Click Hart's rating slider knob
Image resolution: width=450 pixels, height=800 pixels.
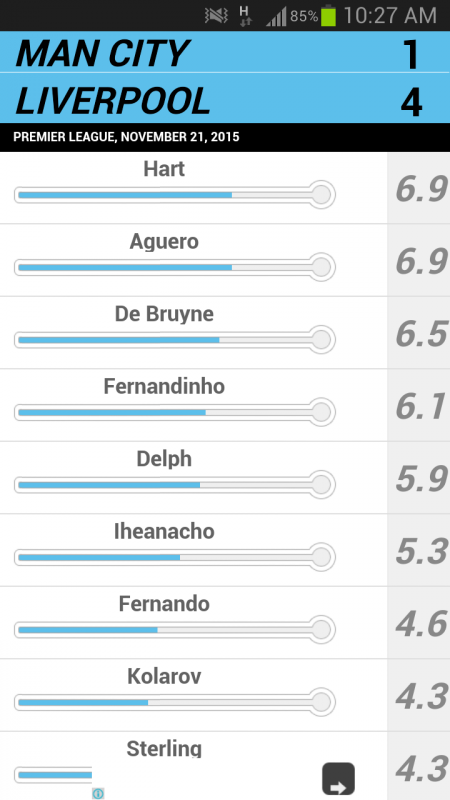tap(321, 194)
